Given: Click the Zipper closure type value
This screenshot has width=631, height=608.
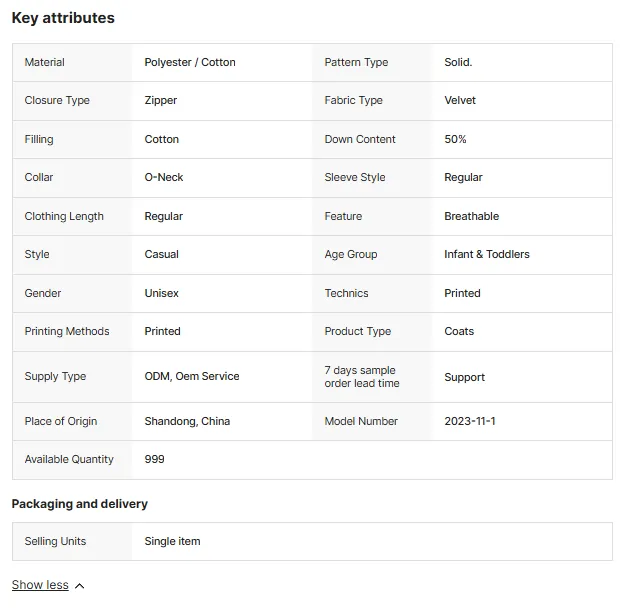Looking at the screenshot, I should click(161, 101).
